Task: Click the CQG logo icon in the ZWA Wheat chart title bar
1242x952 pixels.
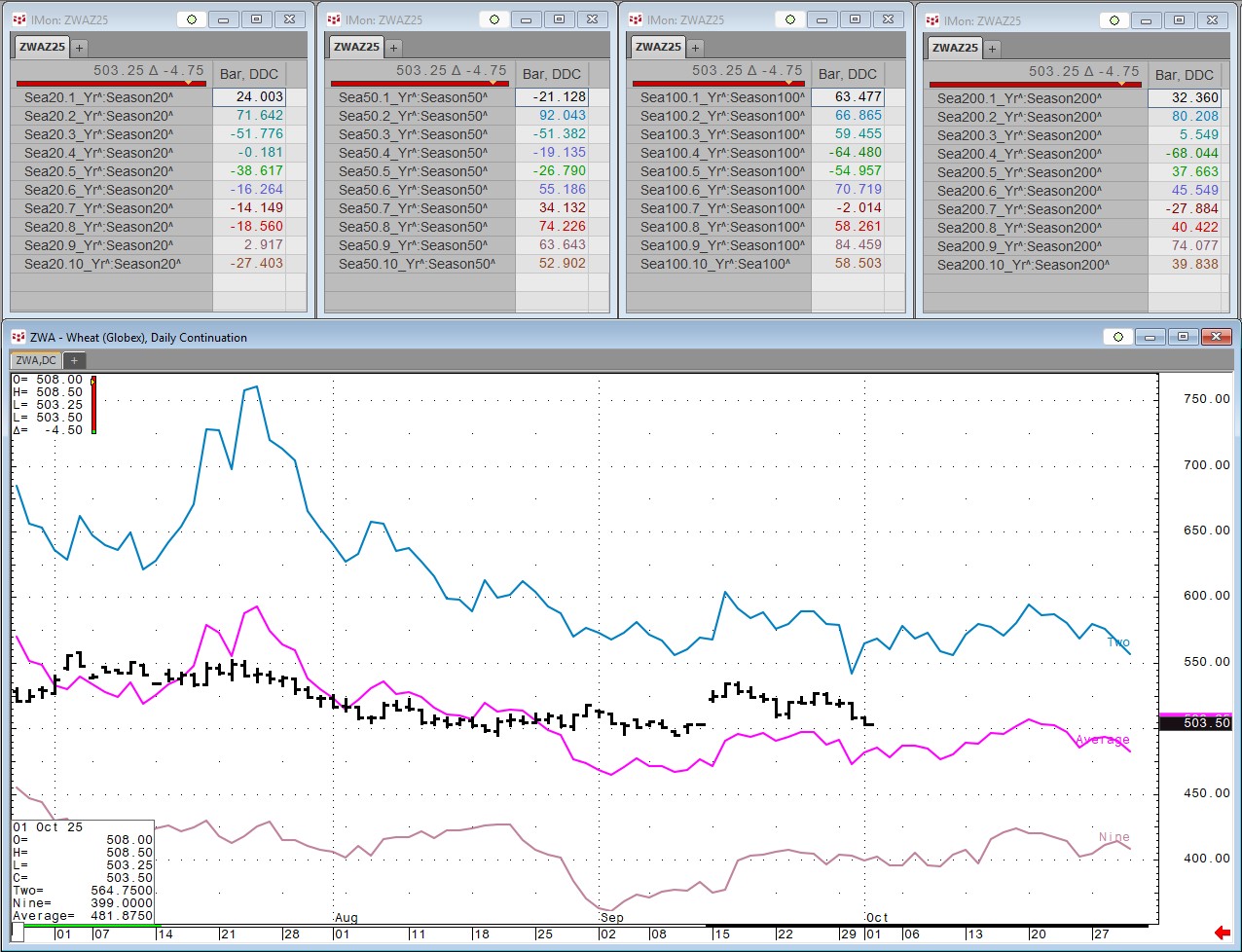Action: (18, 337)
